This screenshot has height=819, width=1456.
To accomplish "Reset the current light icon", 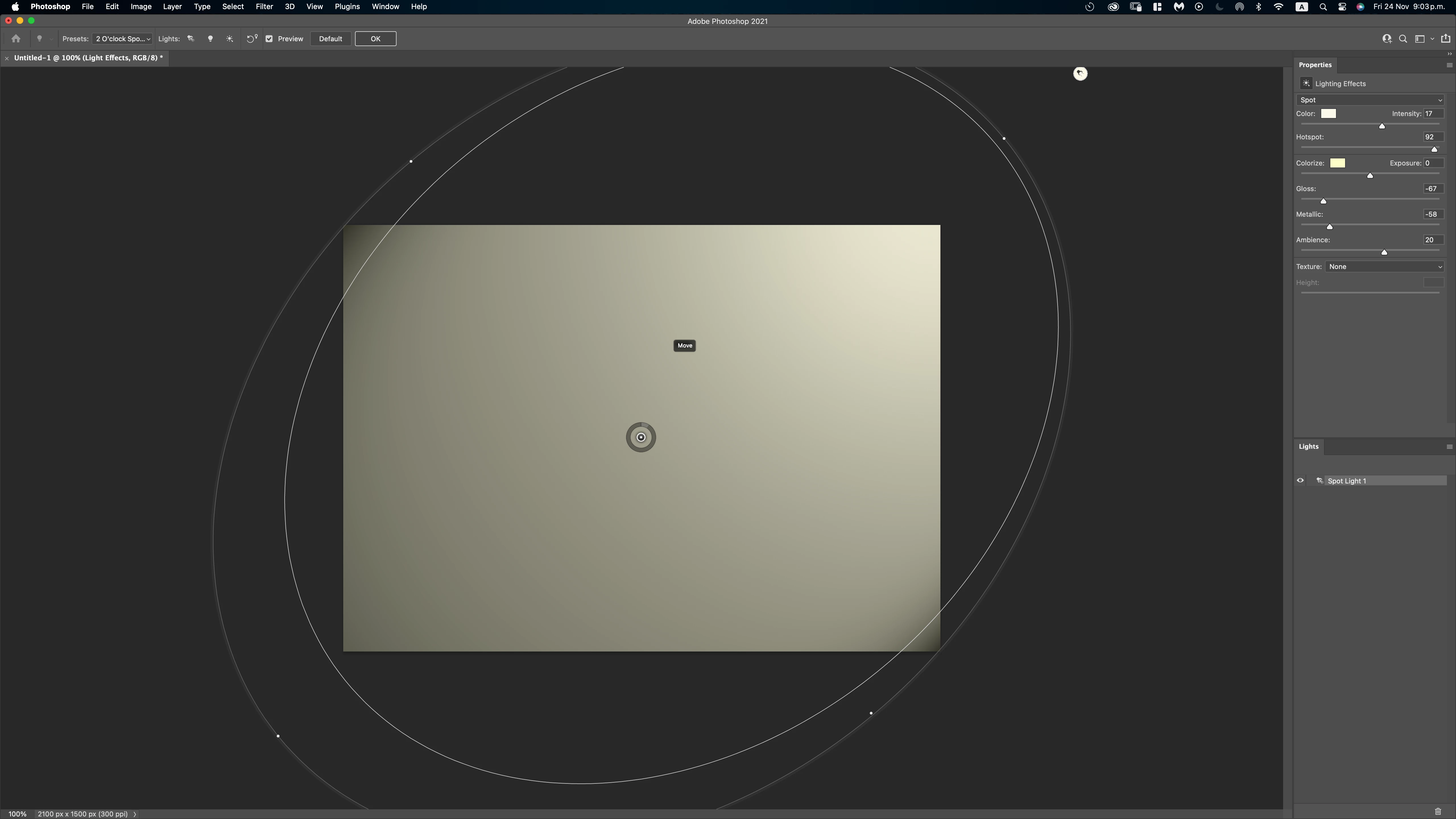I will 251,39.
